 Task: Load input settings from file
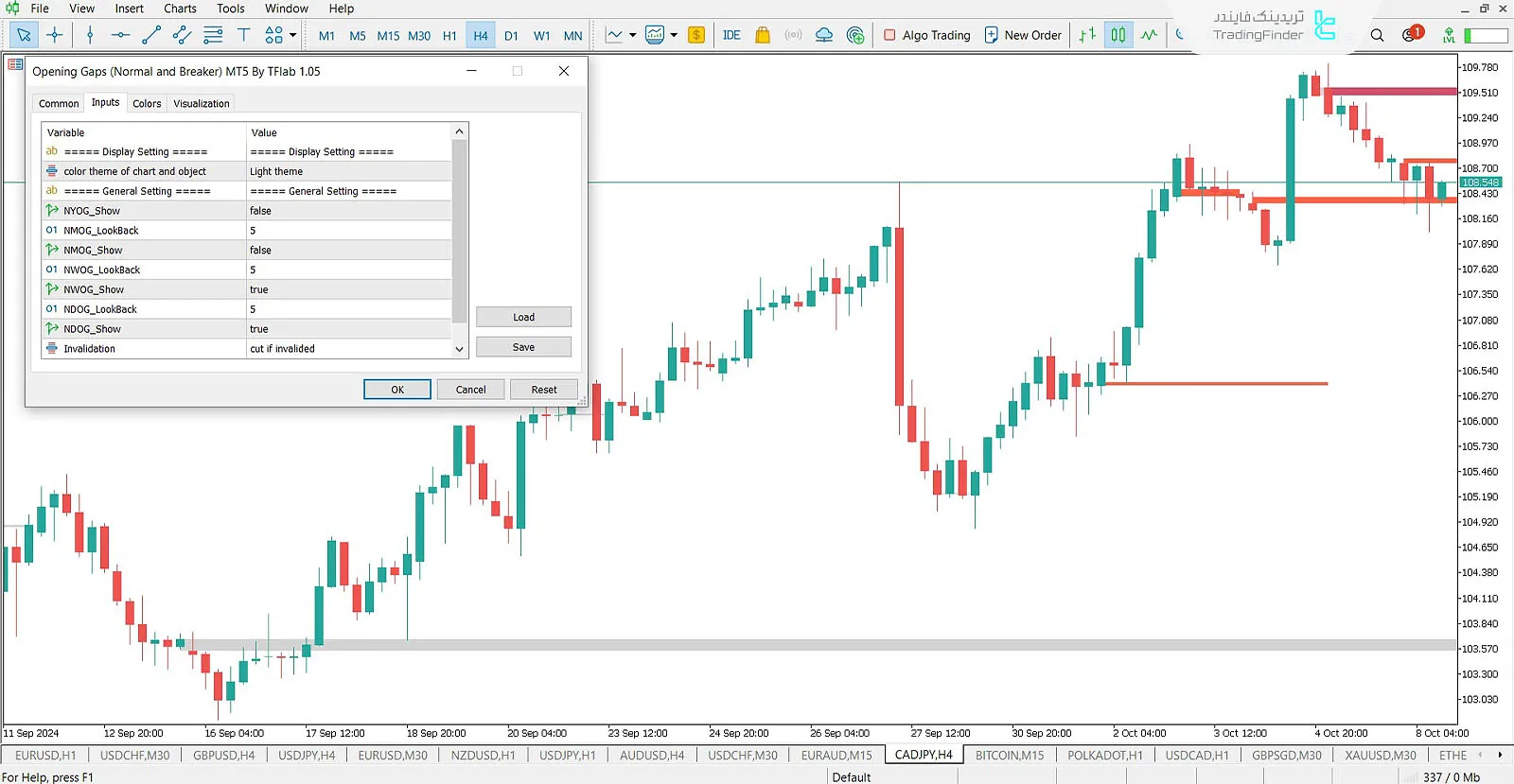pos(523,317)
